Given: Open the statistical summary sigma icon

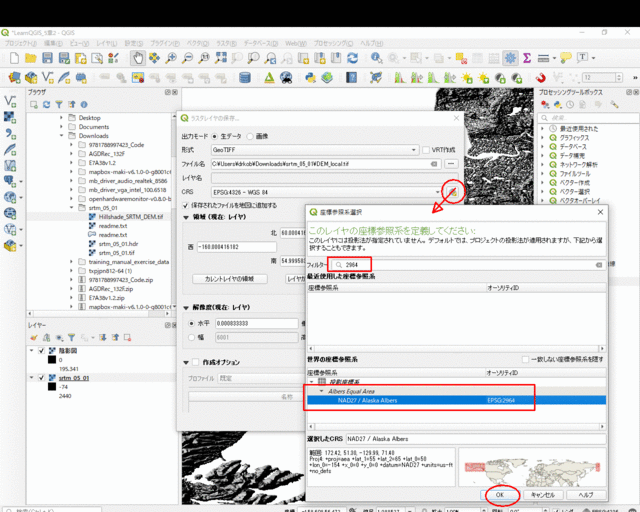Looking at the screenshot, I should (527, 58).
